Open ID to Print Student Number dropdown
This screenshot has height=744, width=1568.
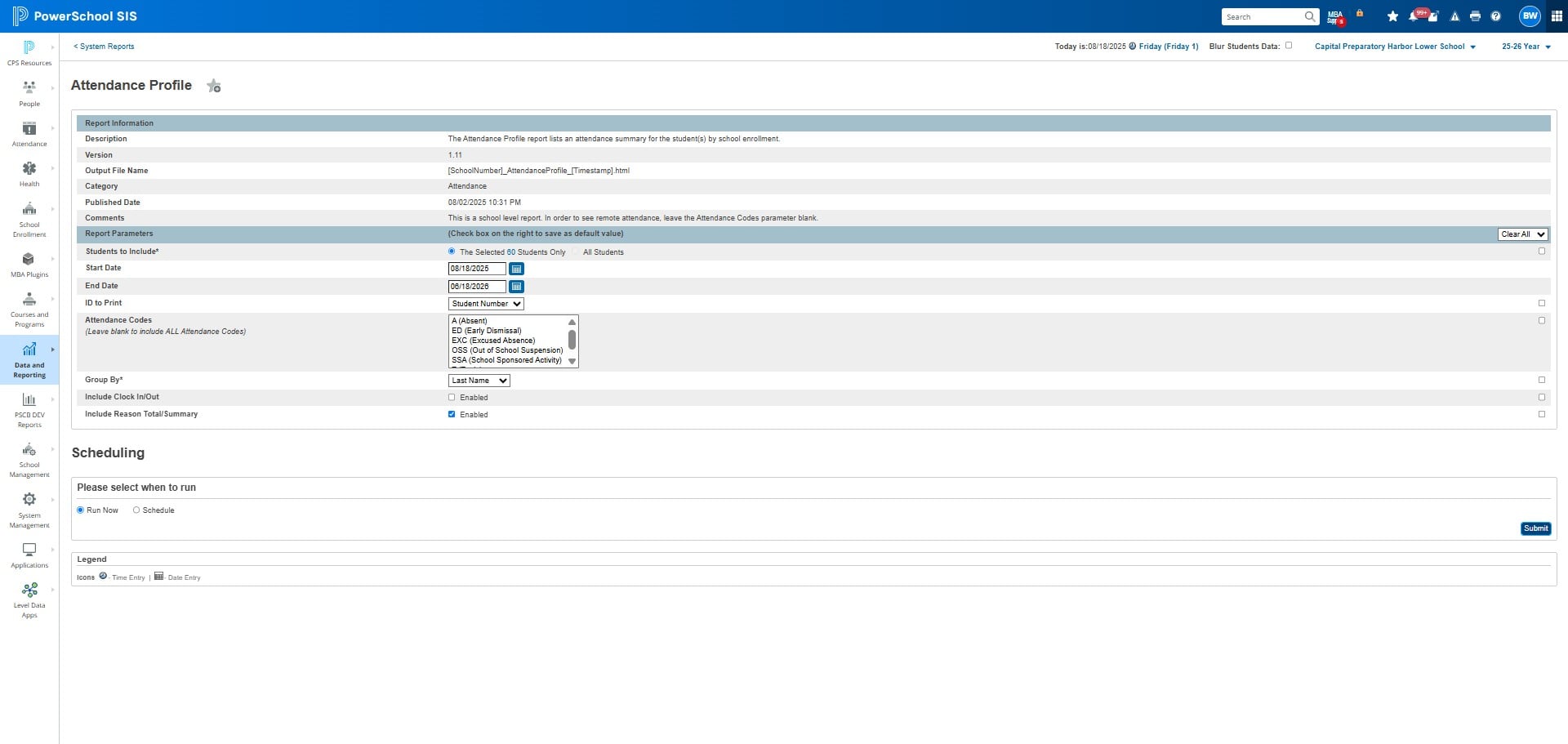click(486, 304)
